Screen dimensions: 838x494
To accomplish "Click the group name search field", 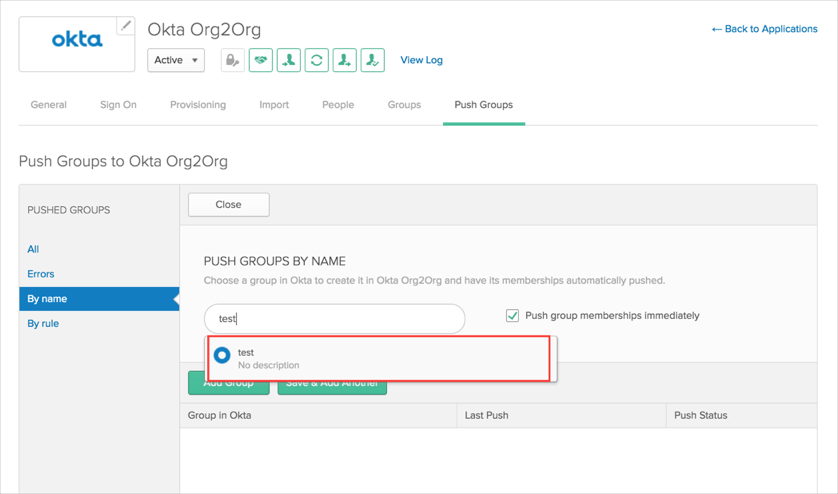I will point(334,319).
